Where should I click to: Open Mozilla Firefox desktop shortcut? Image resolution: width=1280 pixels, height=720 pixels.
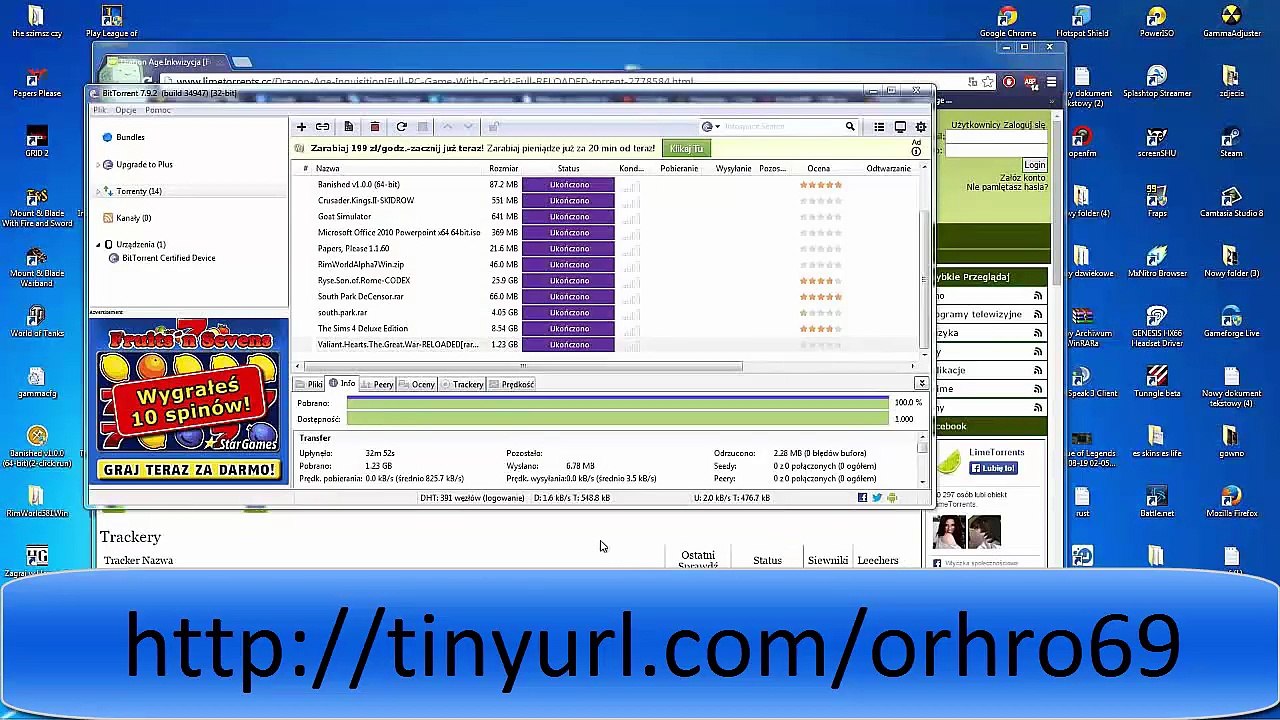coord(1231,500)
